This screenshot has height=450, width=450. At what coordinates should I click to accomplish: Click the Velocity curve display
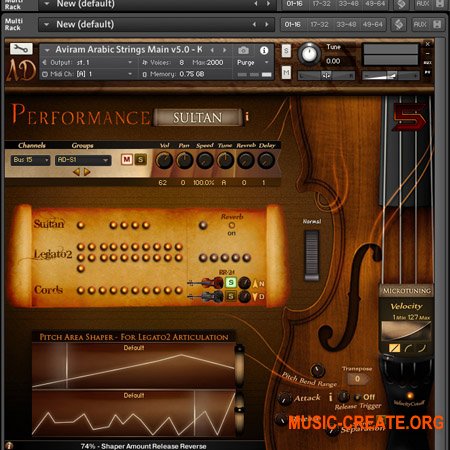(x=407, y=331)
